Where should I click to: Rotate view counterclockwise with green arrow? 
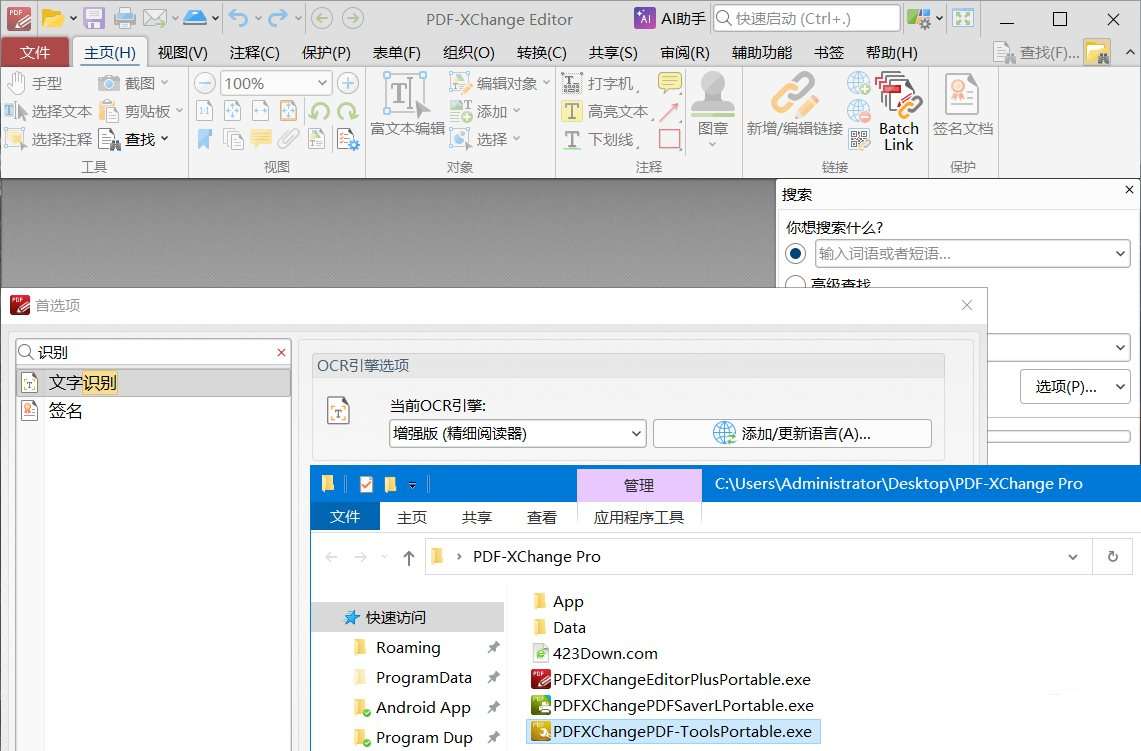pos(319,111)
